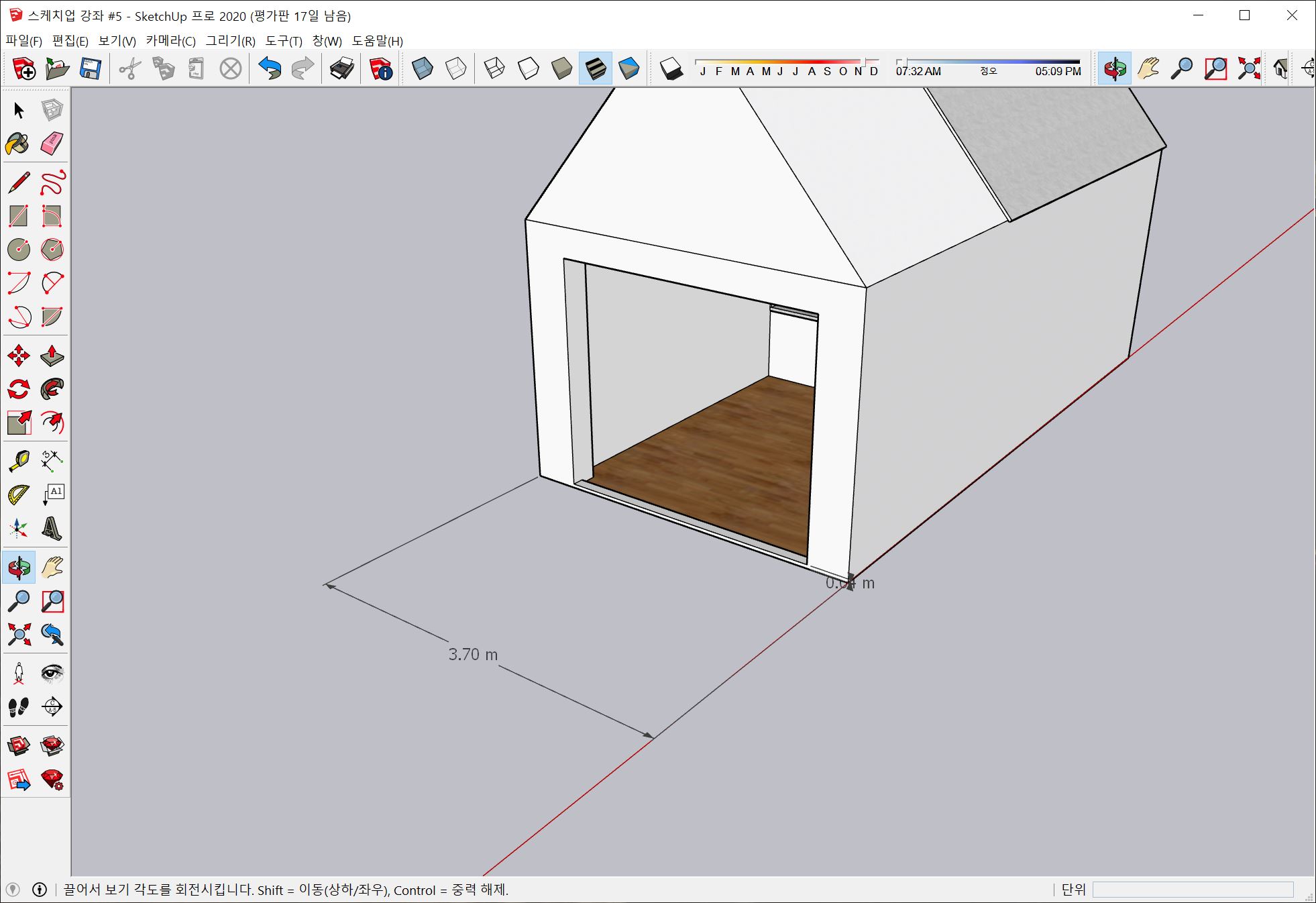Toggle X-ray face style
This screenshot has height=903, width=1316.
pyautogui.click(x=423, y=68)
